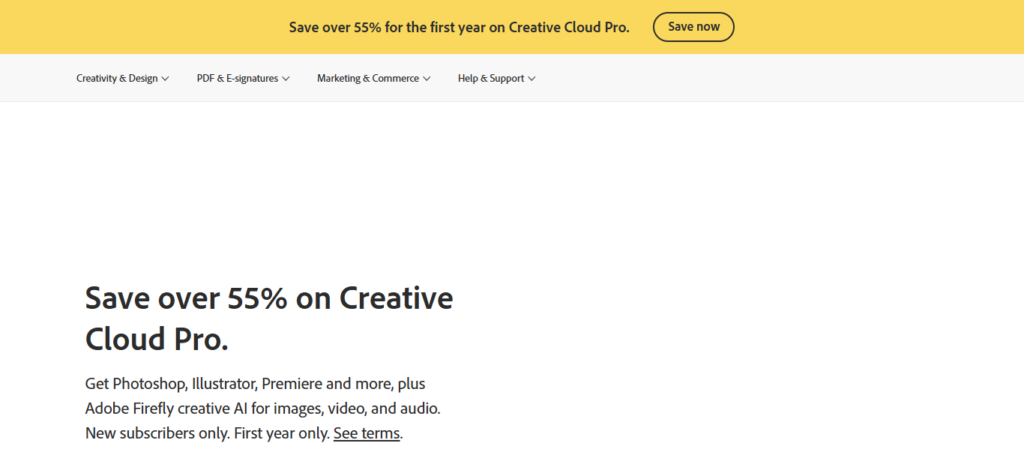Expand the Help & Support chevron arrow
This screenshot has width=1024, height=455.
pyautogui.click(x=532, y=79)
